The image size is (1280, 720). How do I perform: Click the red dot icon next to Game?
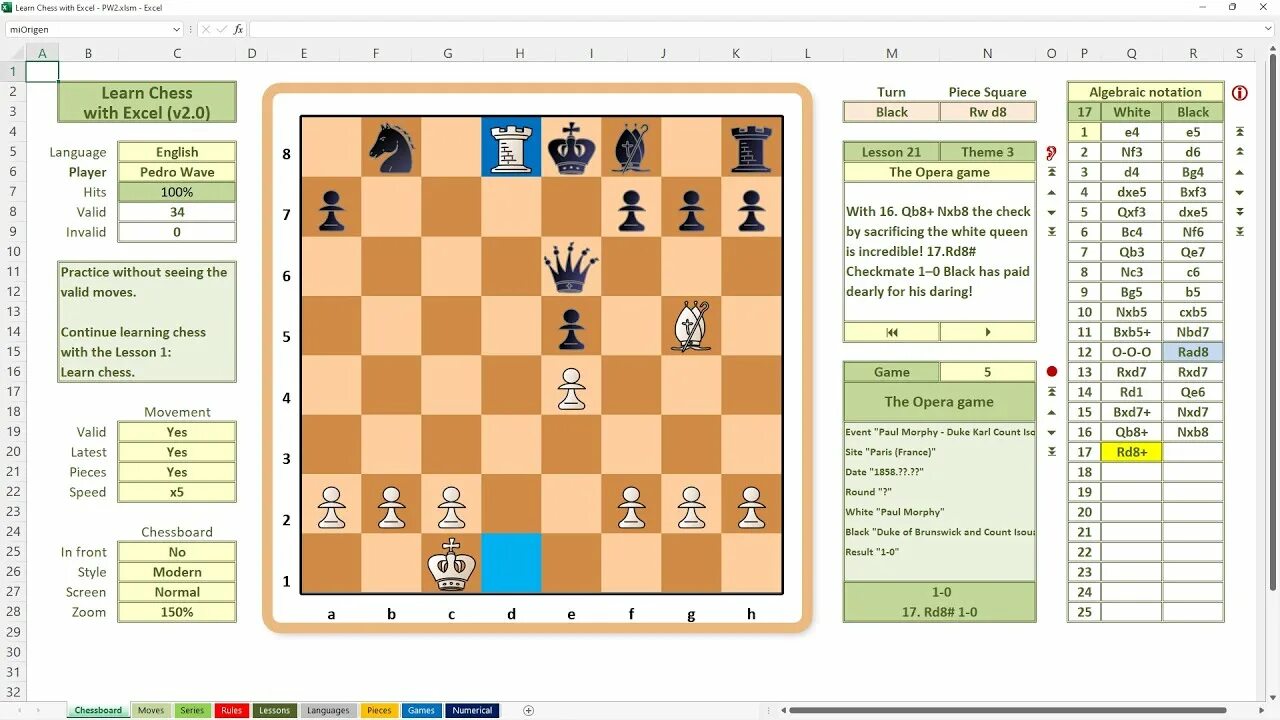1051,372
